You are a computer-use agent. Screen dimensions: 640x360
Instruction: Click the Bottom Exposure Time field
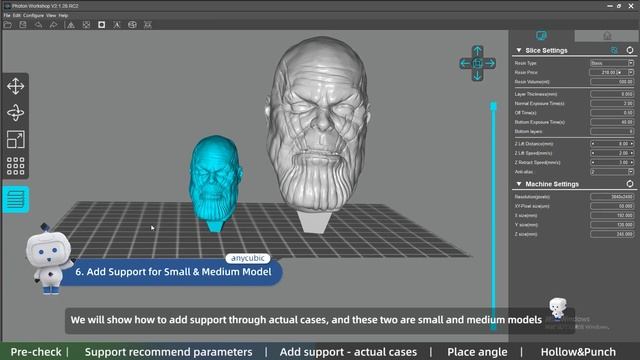(612, 122)
